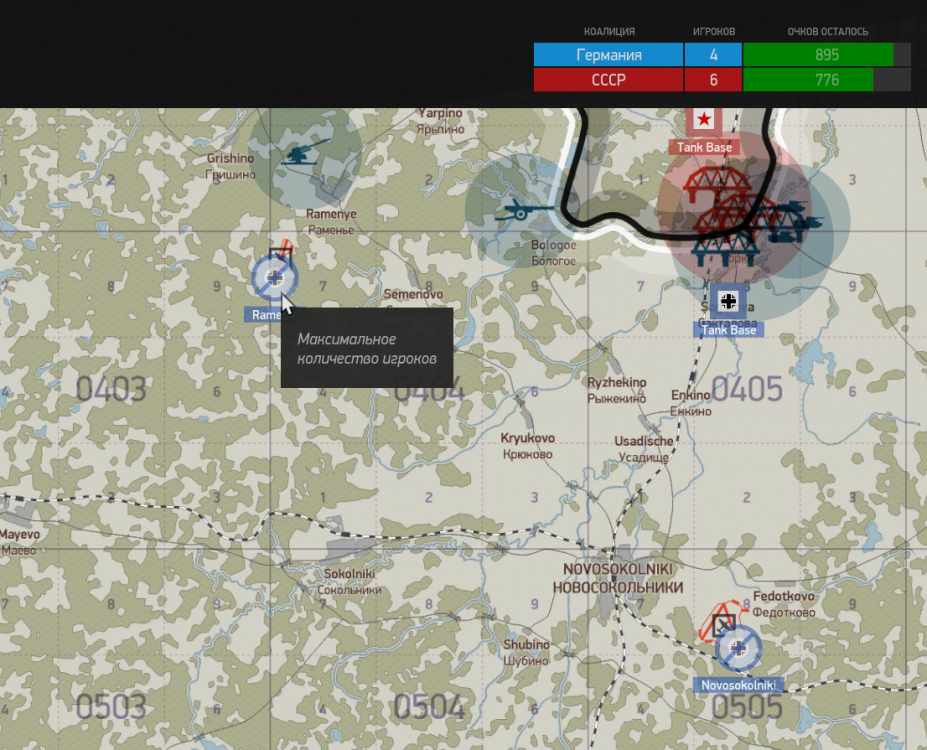Click the NOVOSOKOLNIKI city label

tap(617, 578)
